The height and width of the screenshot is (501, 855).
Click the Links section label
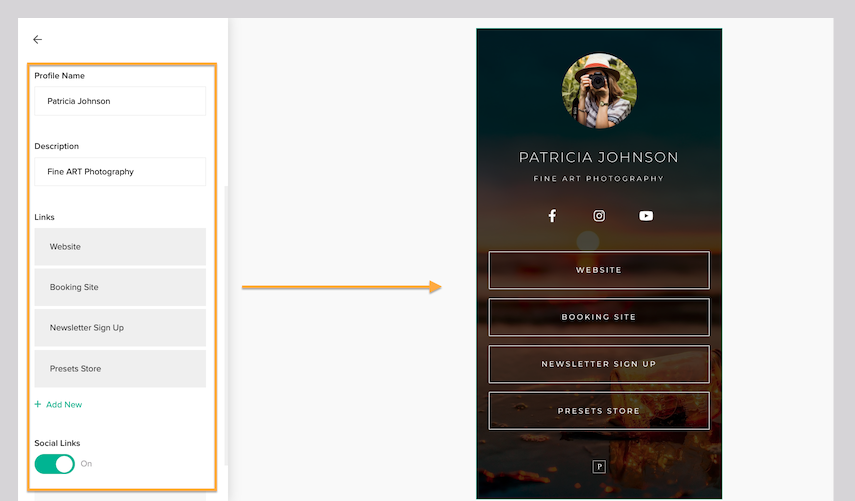coord(44,217)
